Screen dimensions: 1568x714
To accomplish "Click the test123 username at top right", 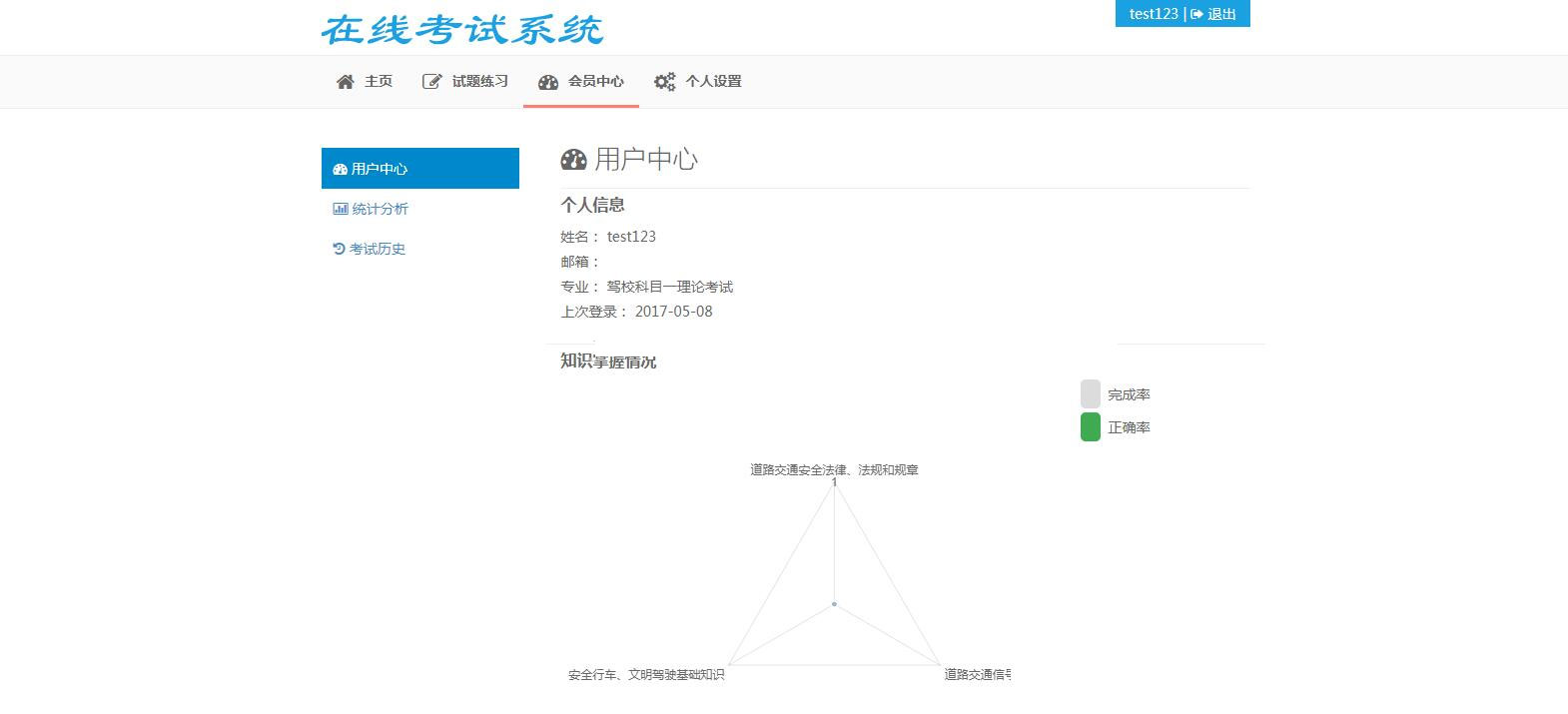I will (x=1153, y=14).
